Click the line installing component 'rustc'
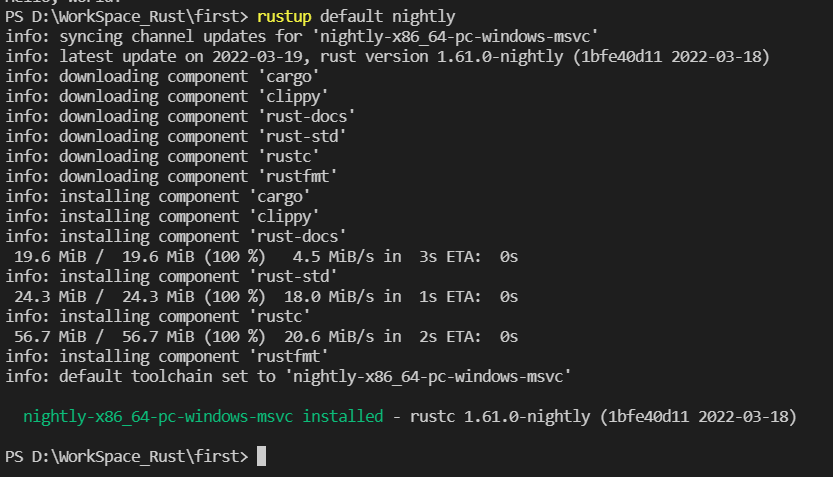This screenshot has height=477, width=833. (x=158, y=317)
